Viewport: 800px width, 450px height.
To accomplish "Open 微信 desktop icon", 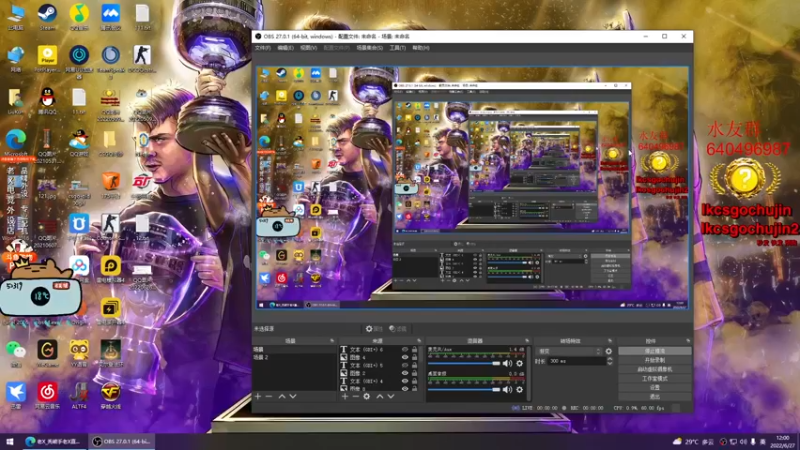I will (16, 354).
